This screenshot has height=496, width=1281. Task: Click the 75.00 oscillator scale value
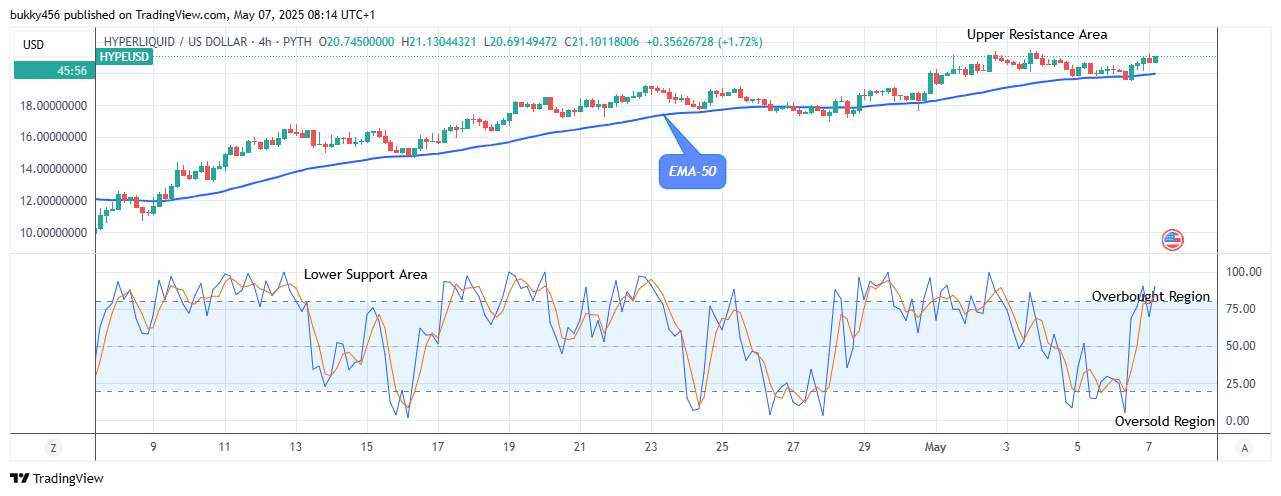pyautogui.click(x=1240, y=308)
